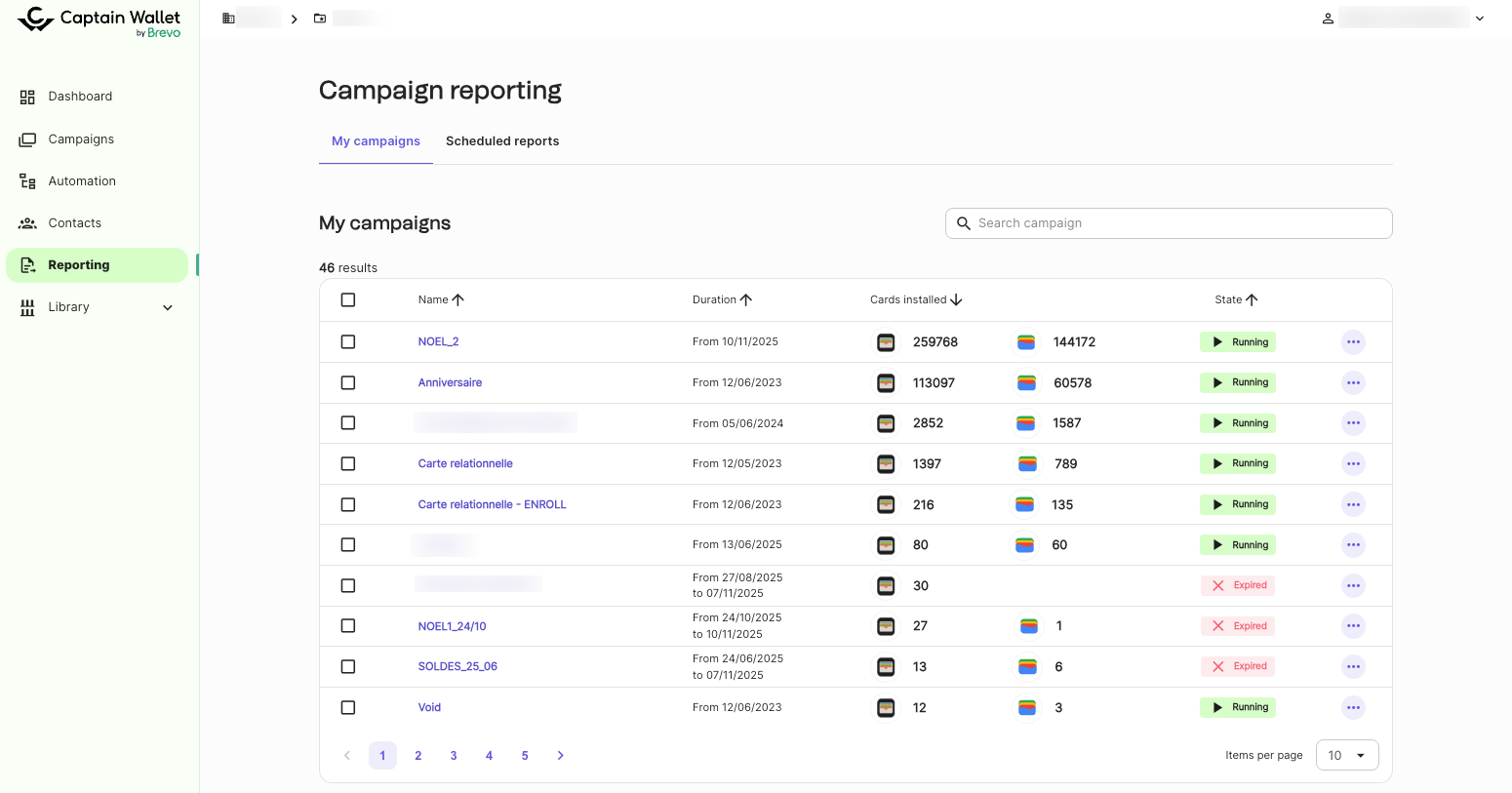
Task: Click the three-dot menu for NOEL_2
Action: coord(1352,342)
